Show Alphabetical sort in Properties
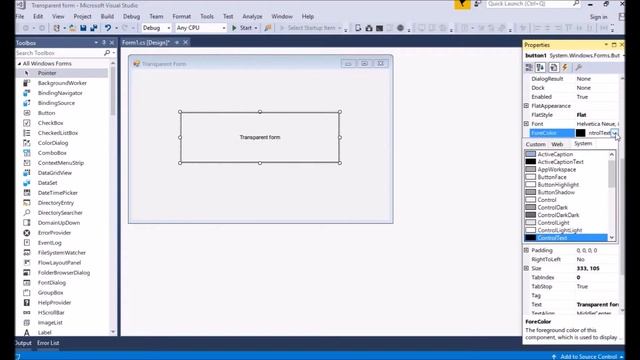Viewport: 640px width, 360px height. coord(540,67)
